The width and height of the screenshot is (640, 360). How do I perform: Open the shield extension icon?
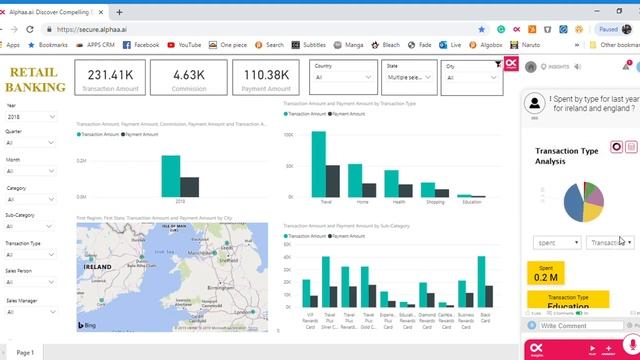[548, 29]
